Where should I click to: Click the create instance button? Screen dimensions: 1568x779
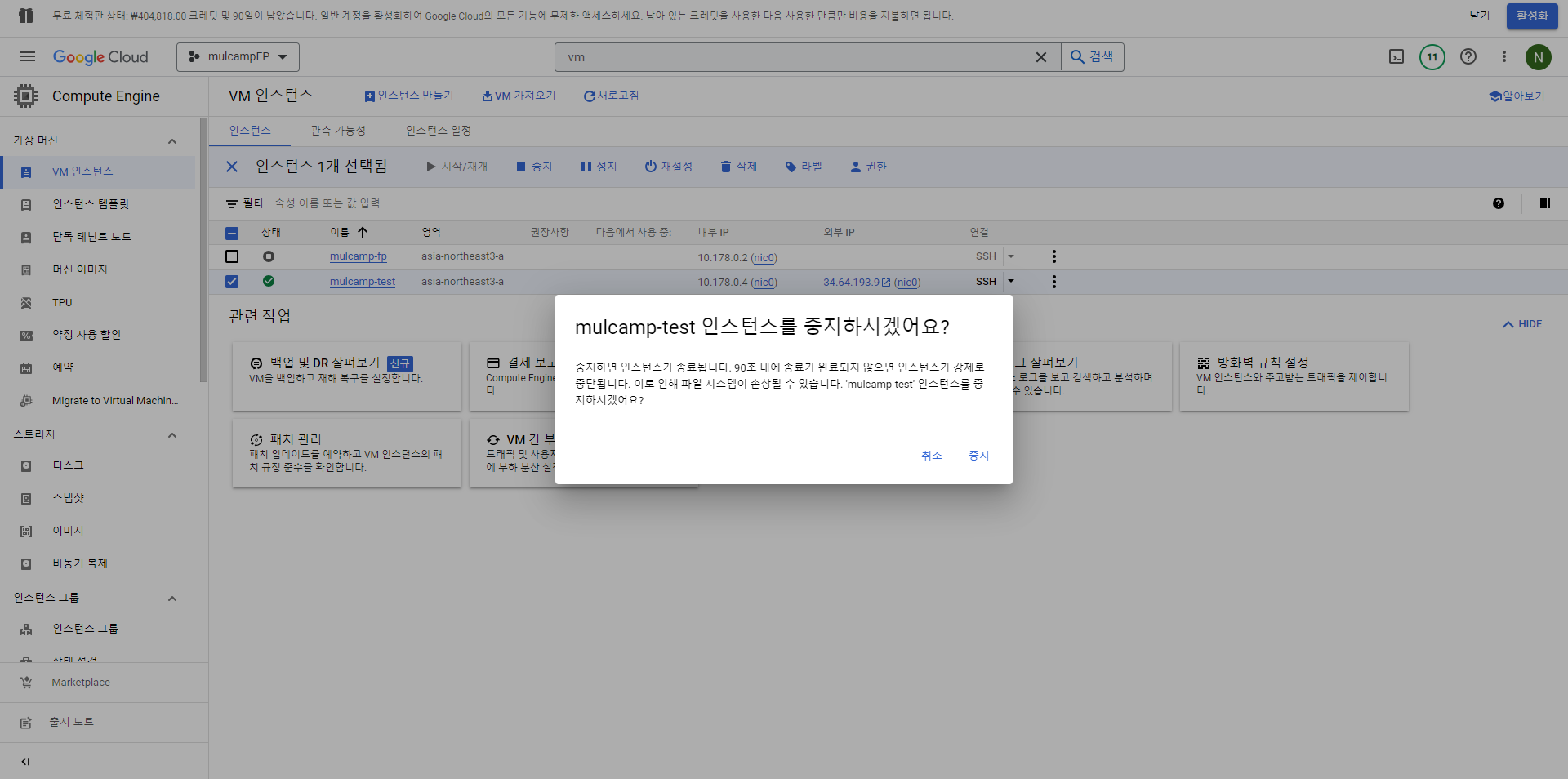[x=409, y=96]
